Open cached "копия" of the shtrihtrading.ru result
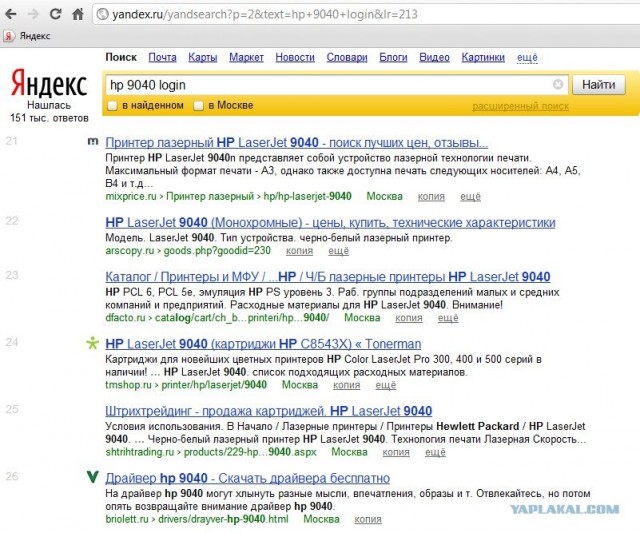Image resolution: width=640 pixels, height=533 pixels. point(396,452)
